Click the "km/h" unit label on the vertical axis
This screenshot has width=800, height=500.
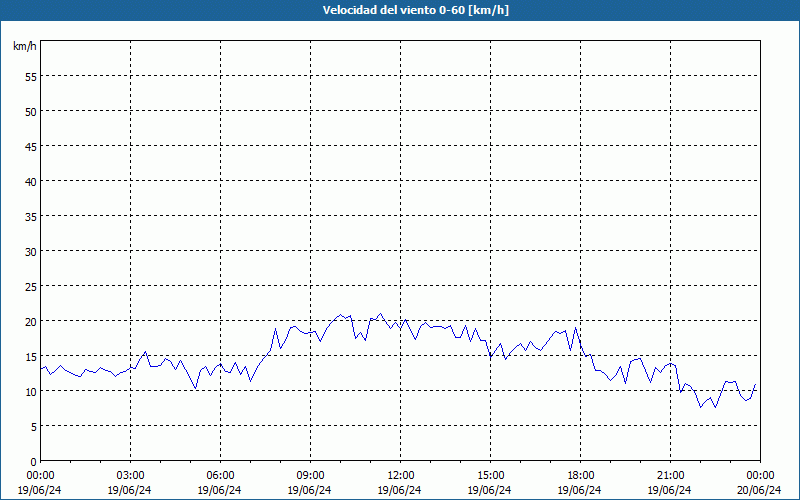click(x=25, y=46)
